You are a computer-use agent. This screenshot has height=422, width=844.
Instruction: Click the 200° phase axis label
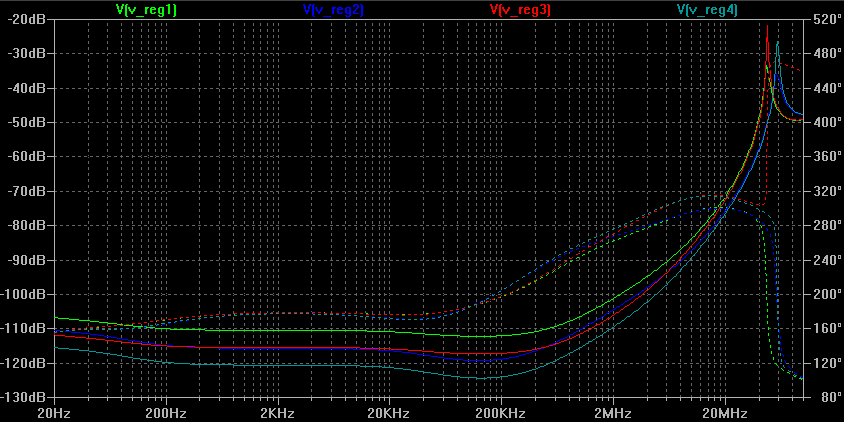tap(826, 294)
